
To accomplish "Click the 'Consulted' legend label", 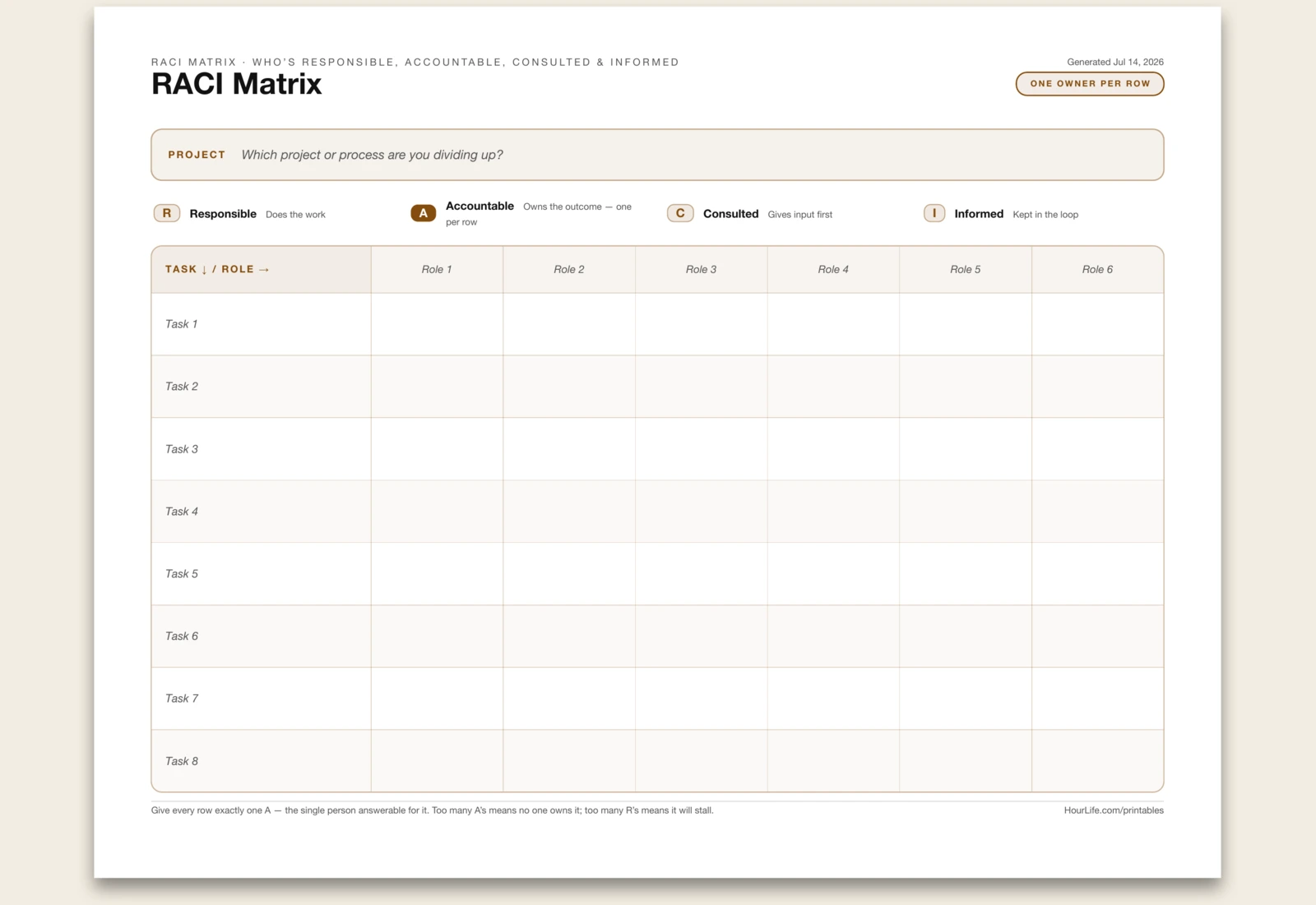I will [x=730, y=214].
